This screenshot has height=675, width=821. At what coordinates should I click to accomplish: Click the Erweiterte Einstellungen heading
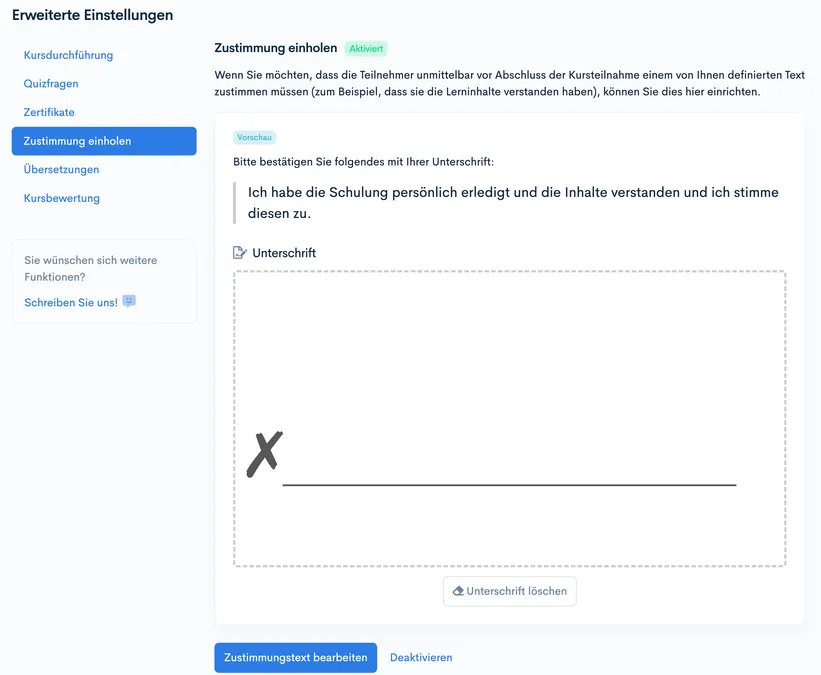click(x=93, y=15)
